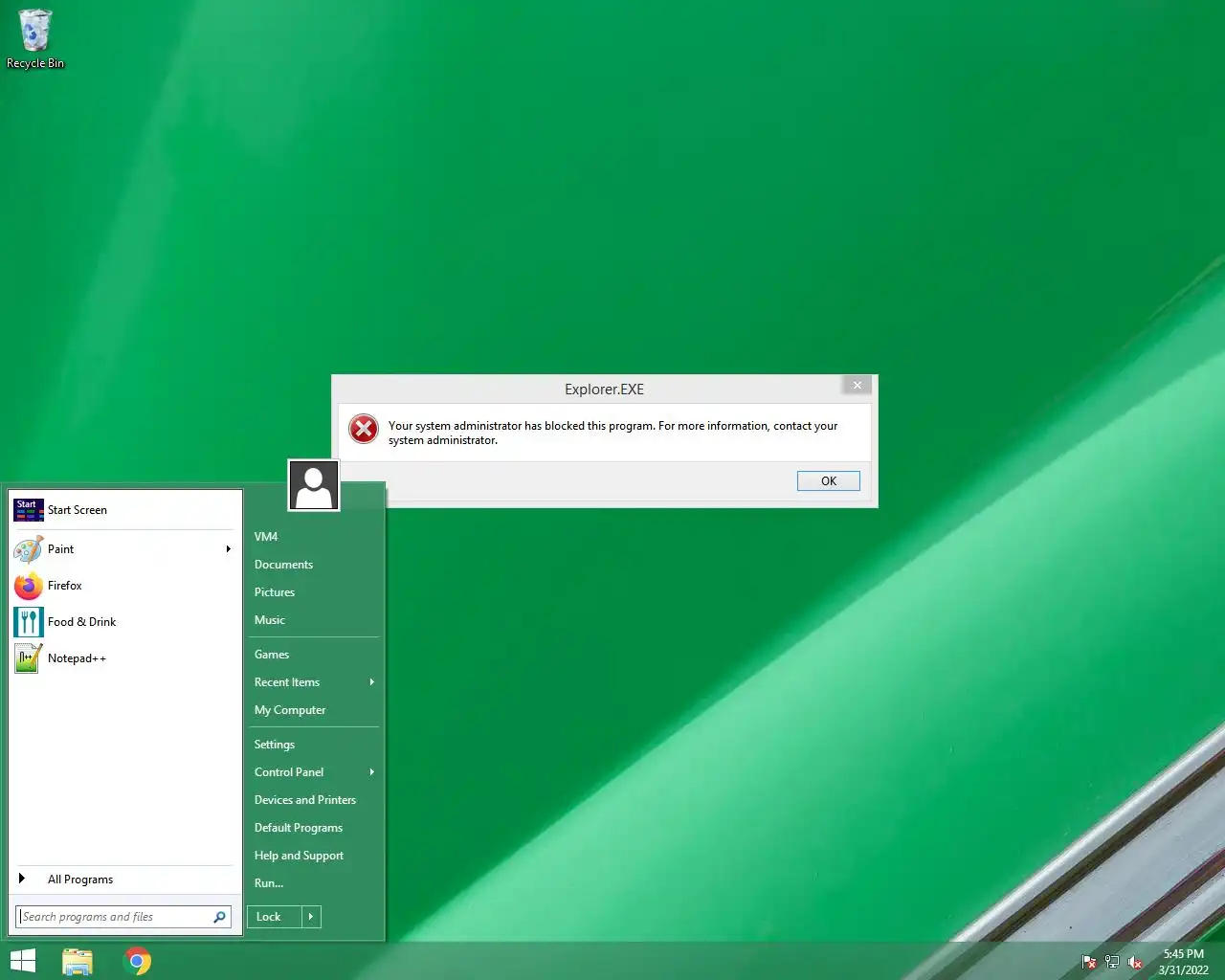1225x980 pixels.
Task: Expand the Control Panel submenu arrow
Action: [372, 772]
